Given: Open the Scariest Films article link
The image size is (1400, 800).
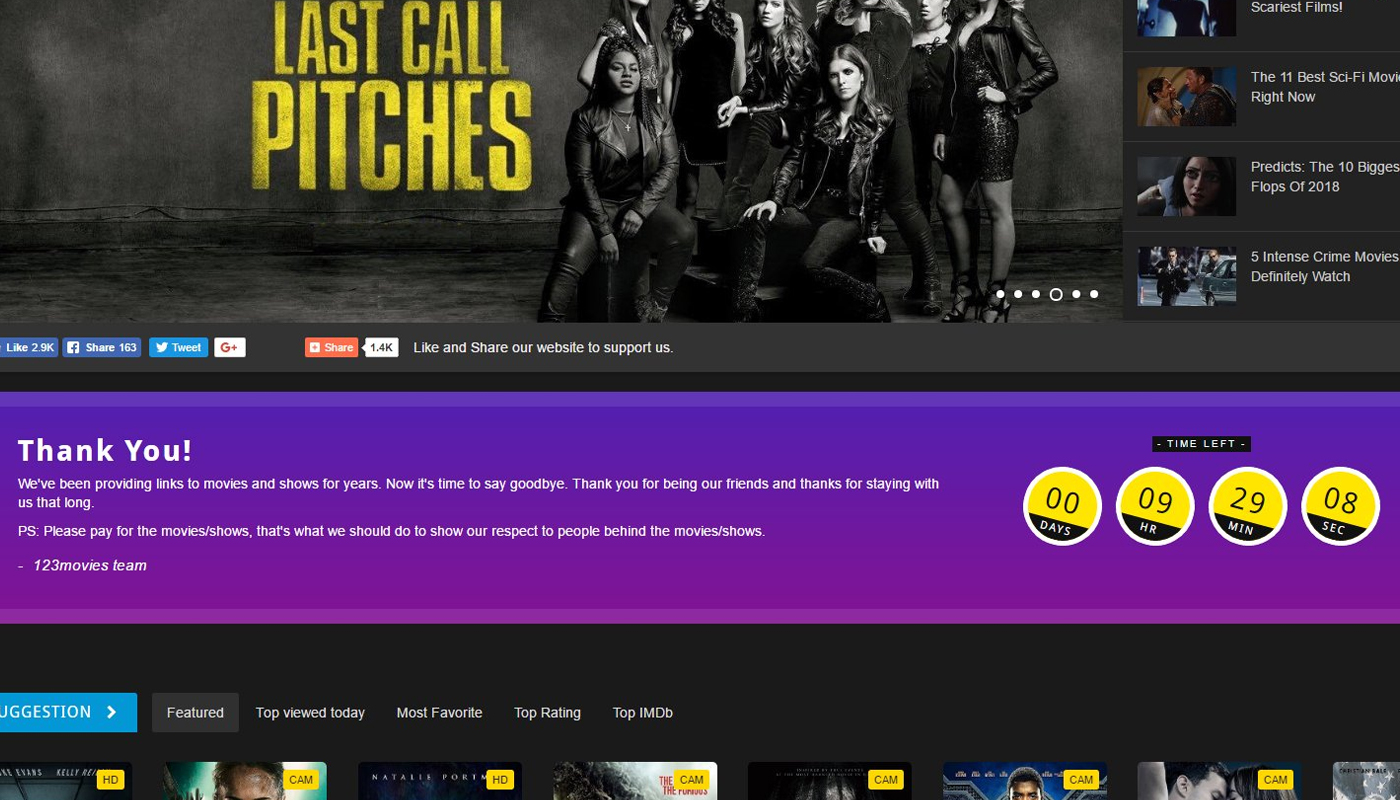Looking at the screenshot, I should pos(1295,8).
